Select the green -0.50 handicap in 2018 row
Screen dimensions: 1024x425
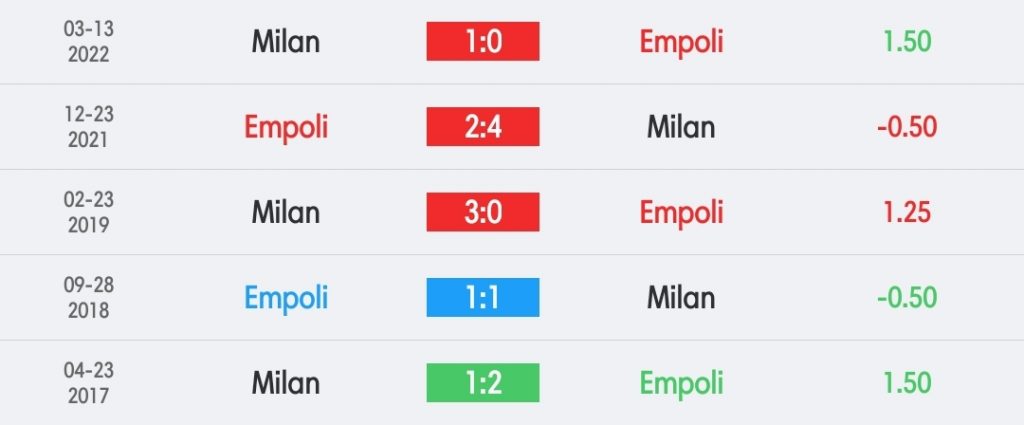point(907,297)
